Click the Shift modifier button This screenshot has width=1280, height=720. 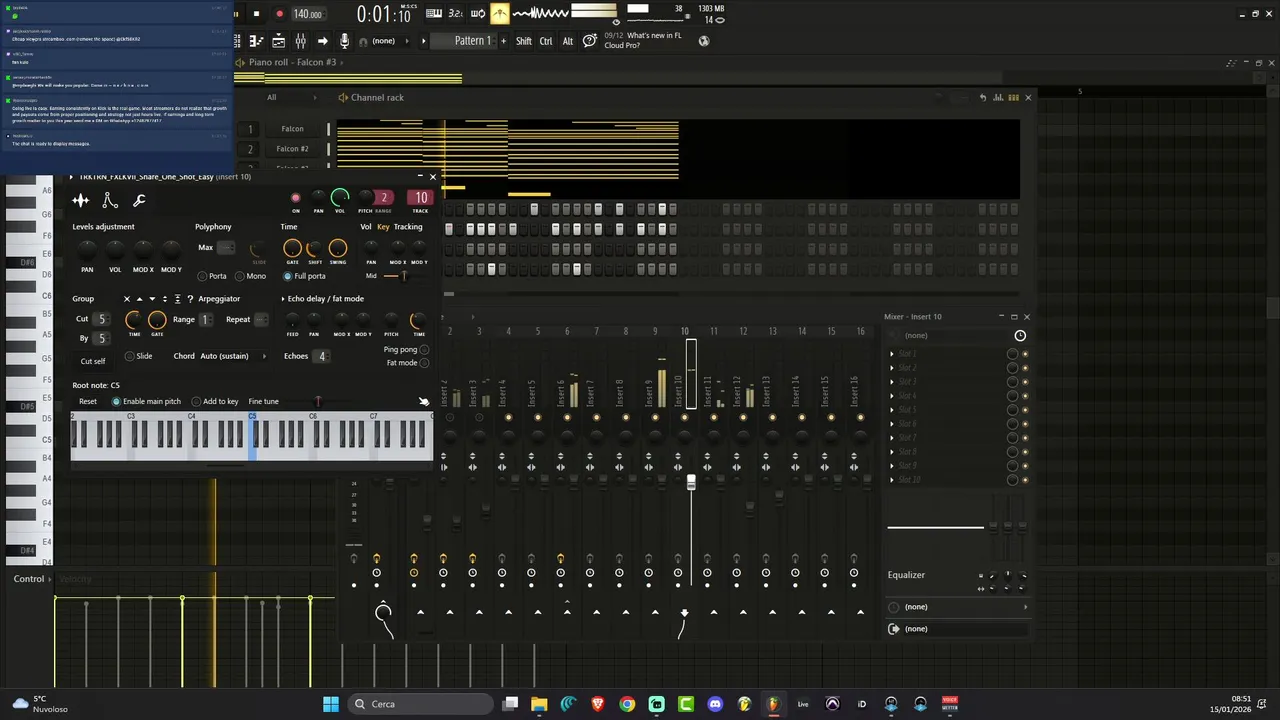pyautogui.click(x=524, y=41)
